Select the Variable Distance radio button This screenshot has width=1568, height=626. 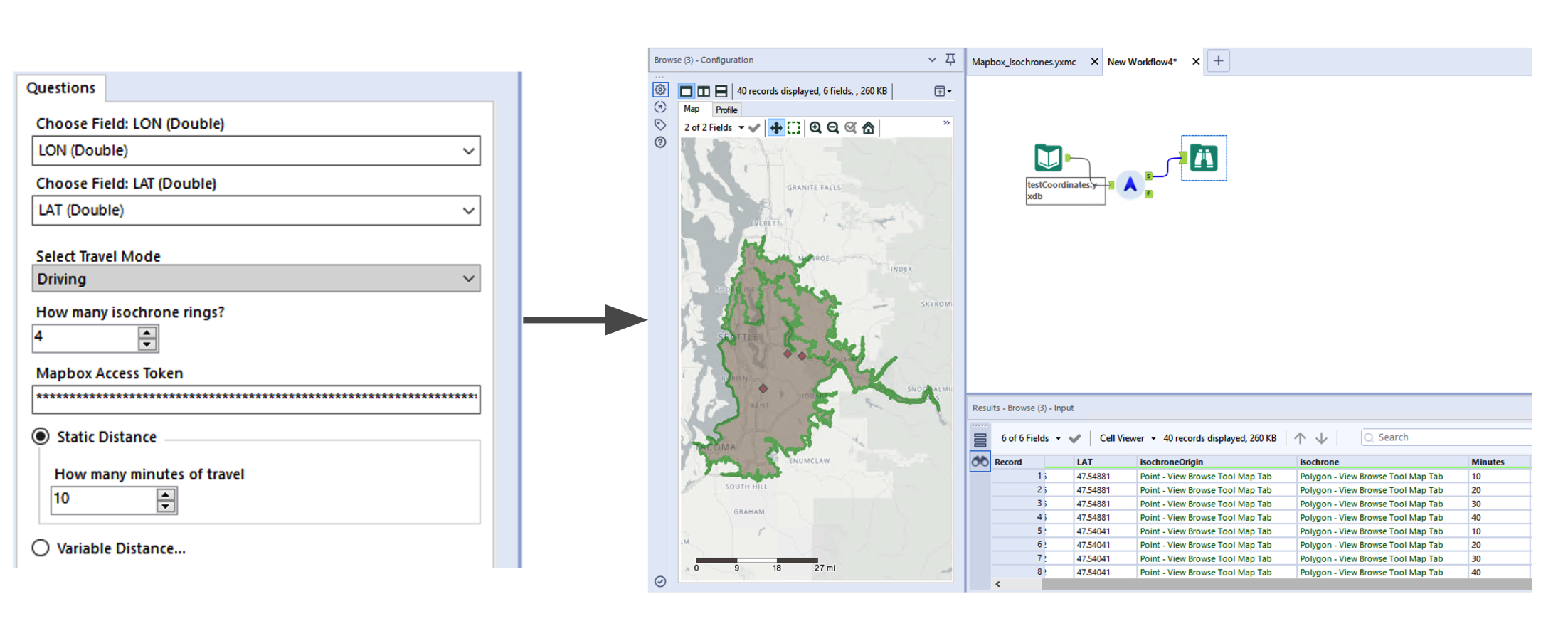point(41,548)
